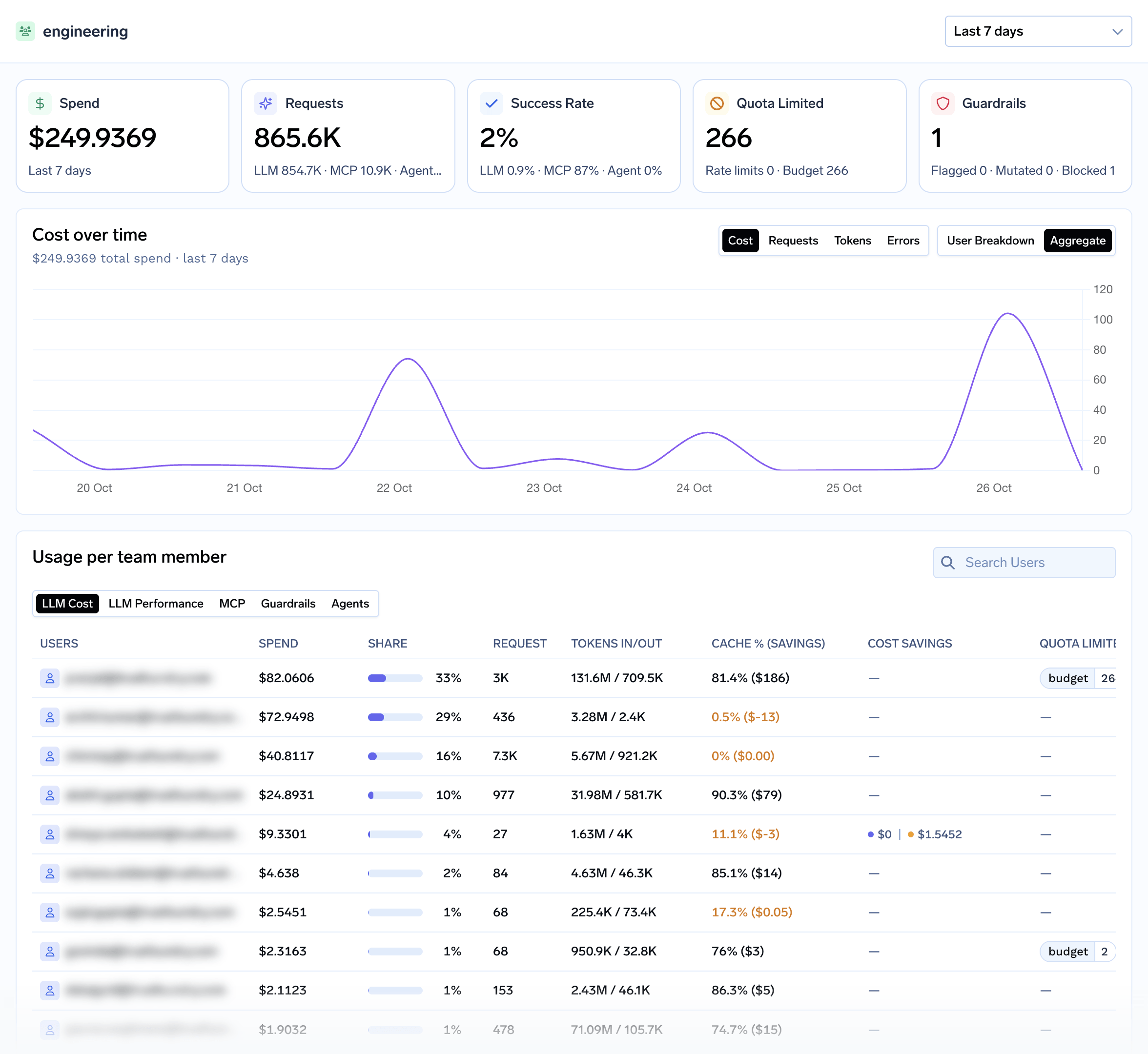Click the 131.6M / 709.5K tokens cell
Image resolution: width=1148 pixels, height=1054 pixels.
click(x=617, y=678)
